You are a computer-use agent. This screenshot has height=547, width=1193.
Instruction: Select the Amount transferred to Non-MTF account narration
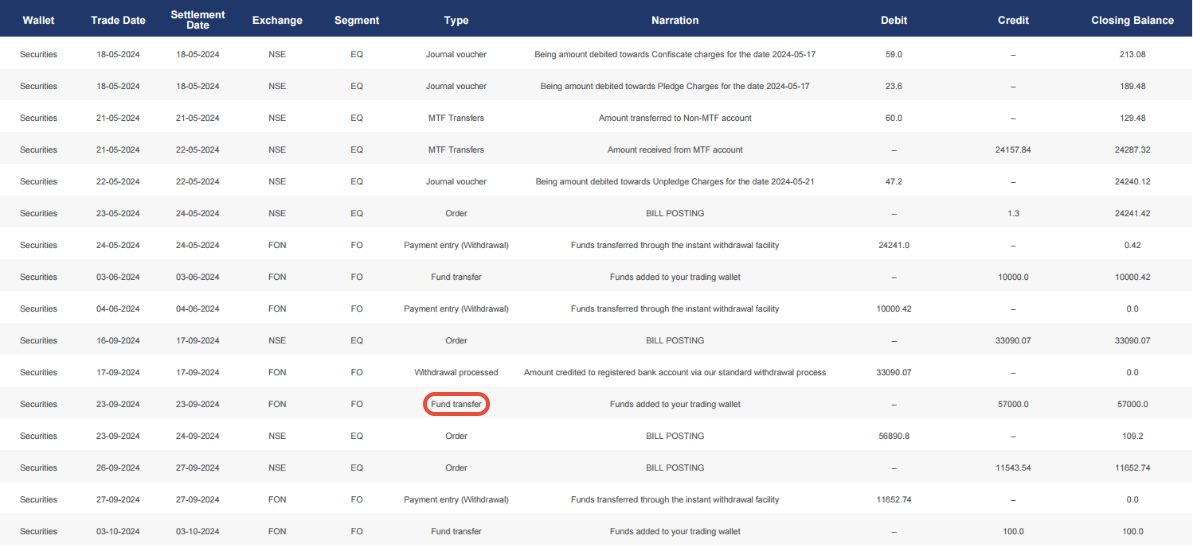(x=675, y=118)
